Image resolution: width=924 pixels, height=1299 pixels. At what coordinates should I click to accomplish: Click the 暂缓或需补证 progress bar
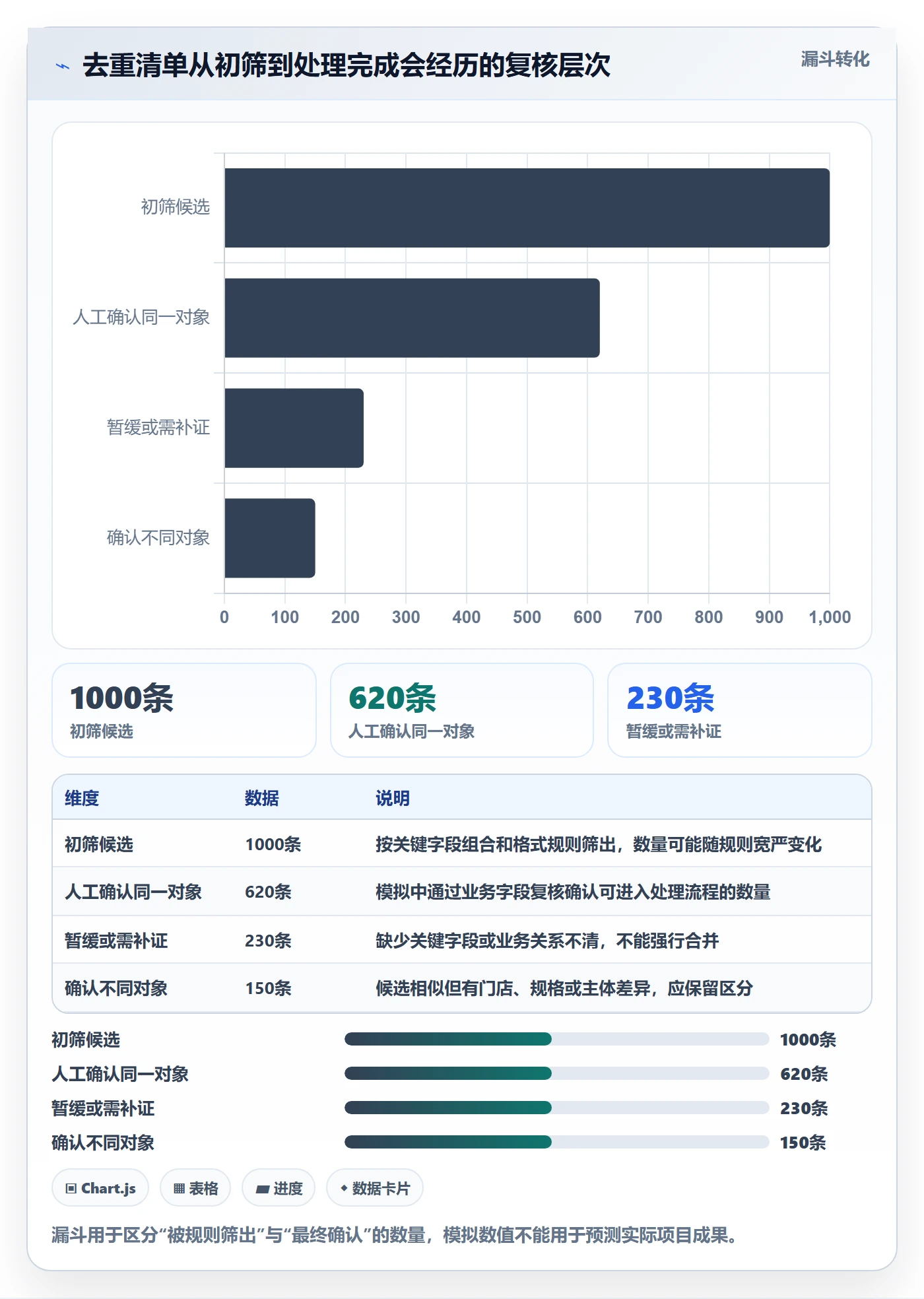pyautogui.click(x=556, y=1108)
